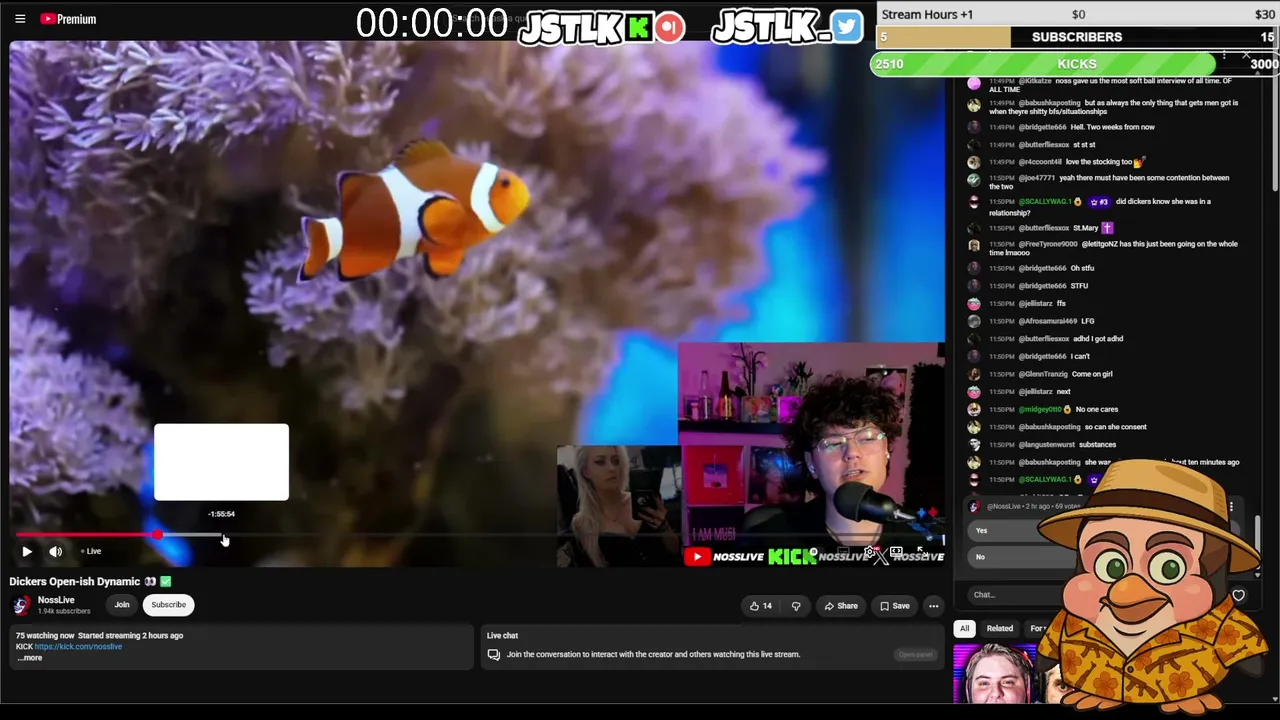This screenshot has height=720, width=1280.
Task: Click '75 watching now' in the description
Action: tap(45, 635)
